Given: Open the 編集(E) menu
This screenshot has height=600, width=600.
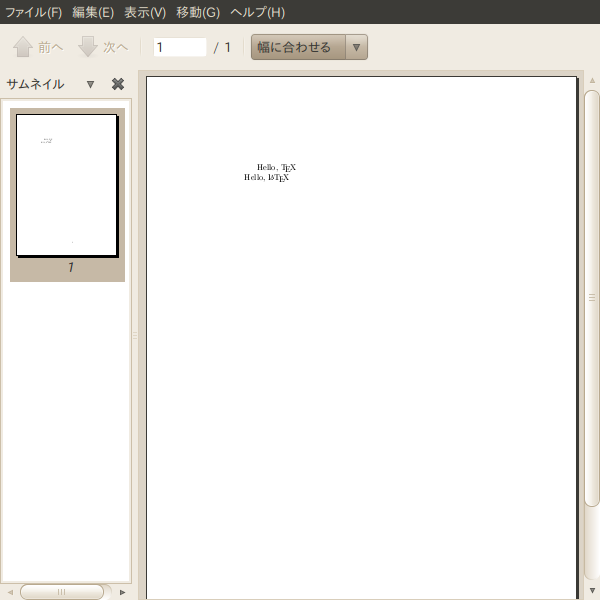Looking at the screenshot, I should [x=93, y=12].
